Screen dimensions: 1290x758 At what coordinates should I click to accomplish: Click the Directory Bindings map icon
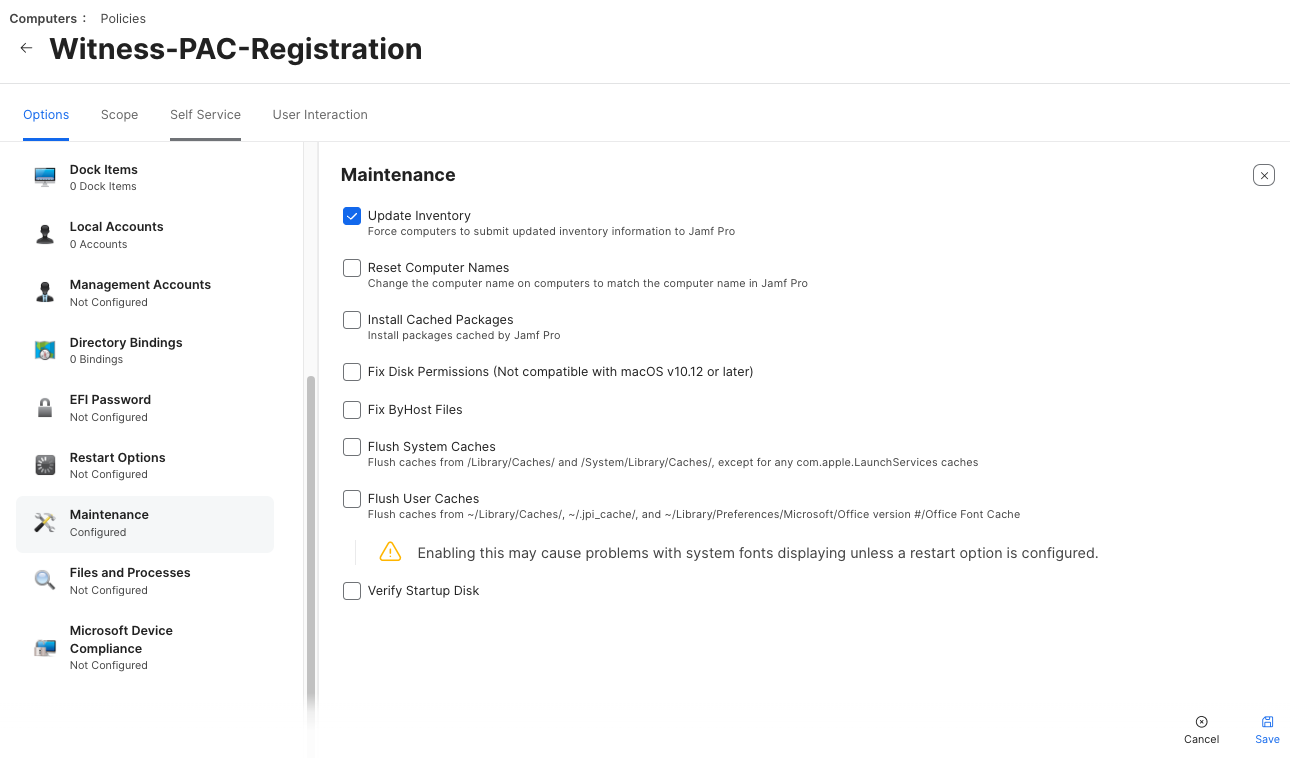[45, 350]
